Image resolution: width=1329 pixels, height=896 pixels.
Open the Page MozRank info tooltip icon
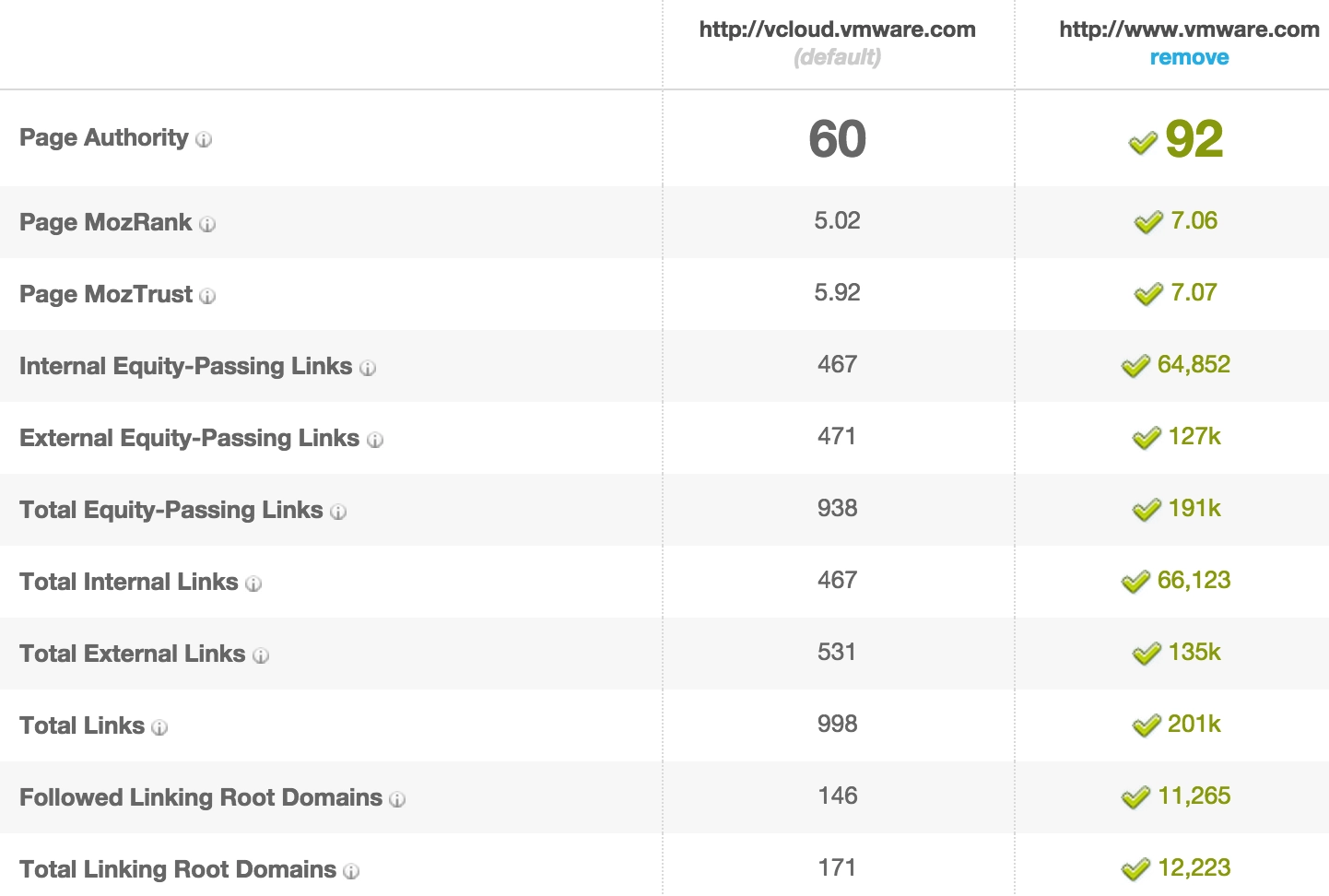(x=207, y=224)
